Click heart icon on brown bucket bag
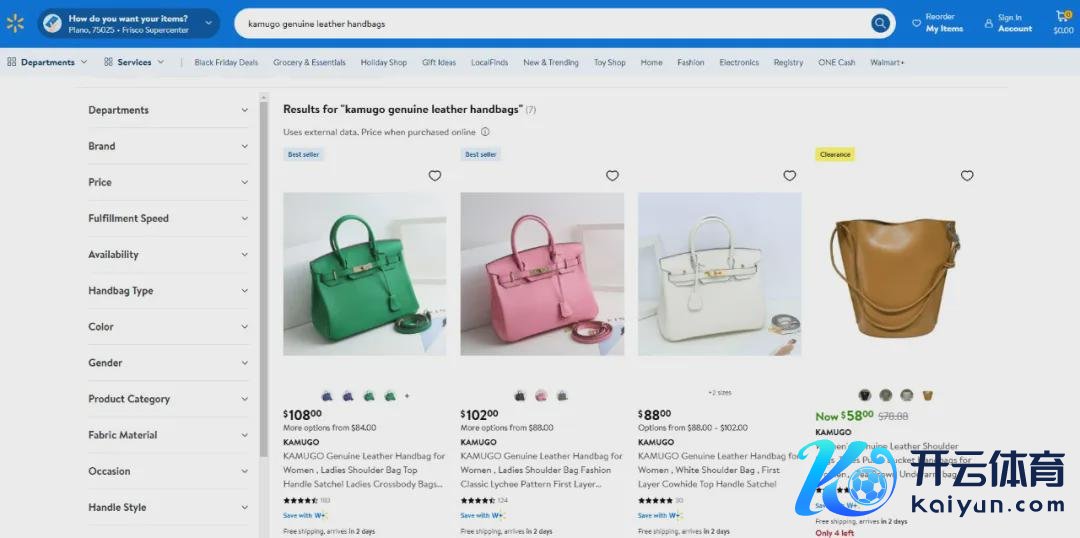Viewport: 1080px width, 538px height. coord(967,176)
